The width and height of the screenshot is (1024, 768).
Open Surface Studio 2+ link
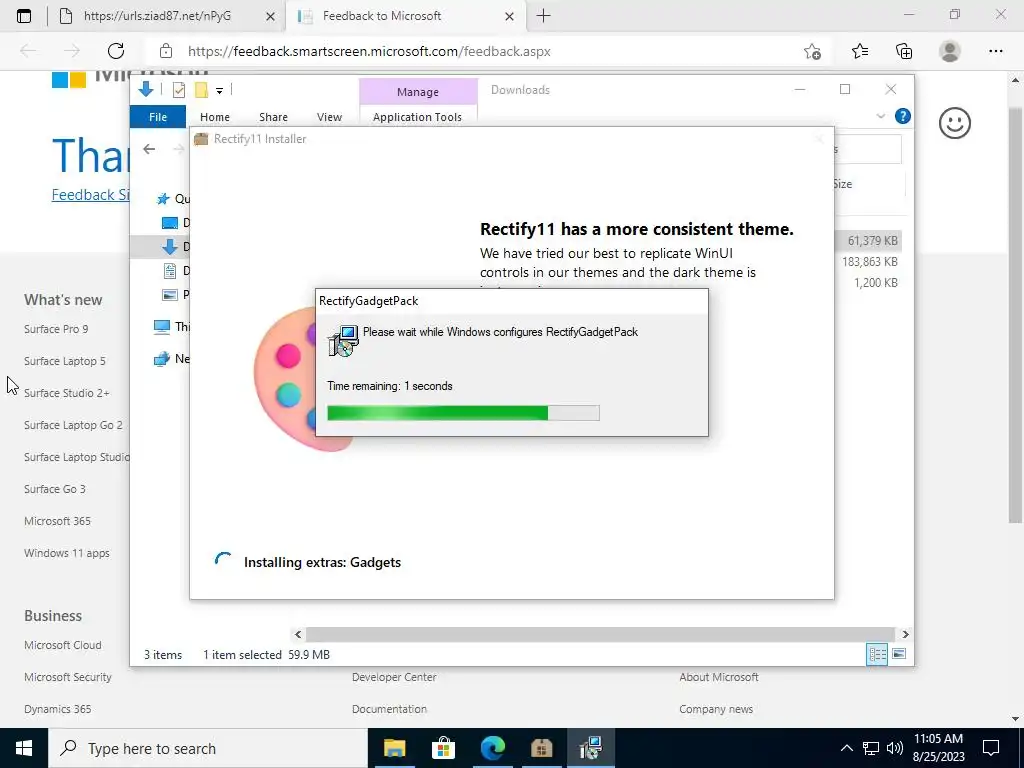(x=67, y=393)
